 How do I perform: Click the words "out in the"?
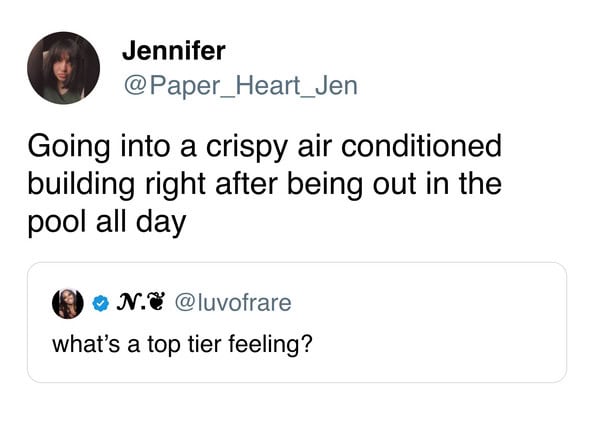pos(437,184)
